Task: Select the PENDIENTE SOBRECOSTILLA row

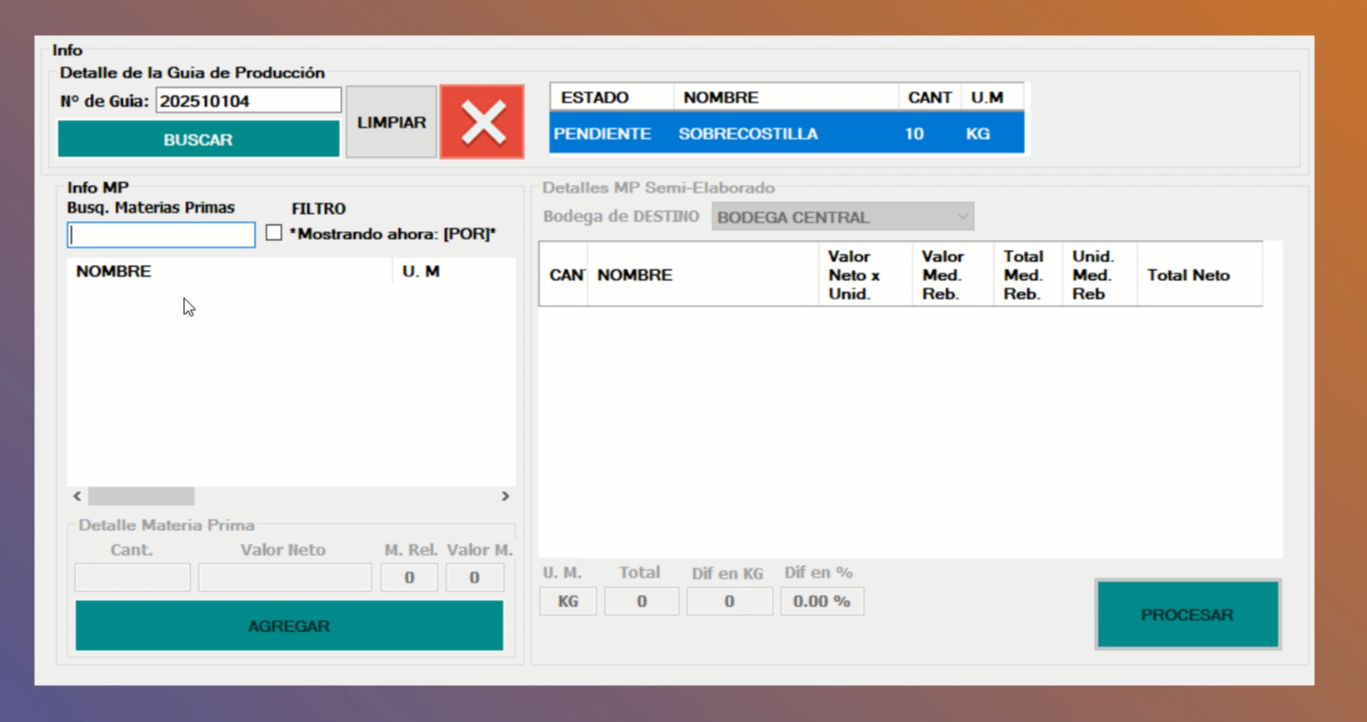Action: (x=786, y=134)
